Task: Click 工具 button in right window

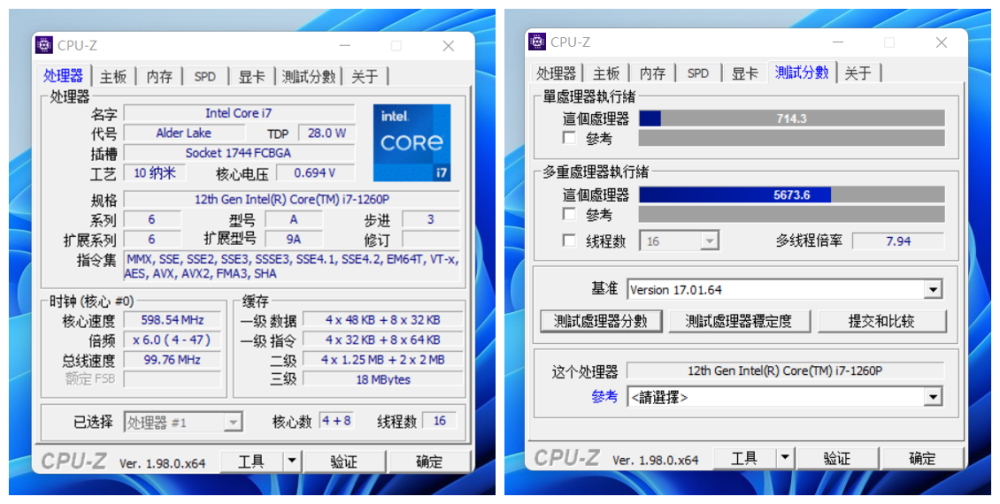Action: pyautogui.click(x=744, y=457)
